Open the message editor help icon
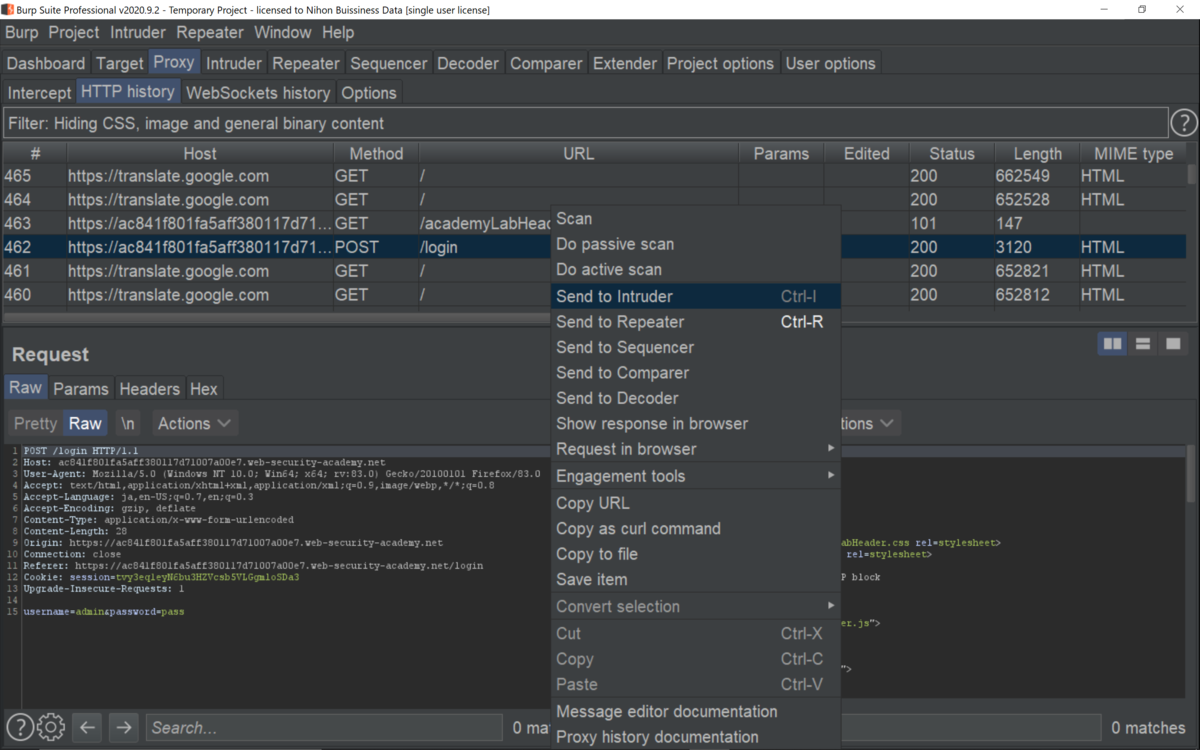The height and width of the screenshot is (750, 1200). (20, 727)
